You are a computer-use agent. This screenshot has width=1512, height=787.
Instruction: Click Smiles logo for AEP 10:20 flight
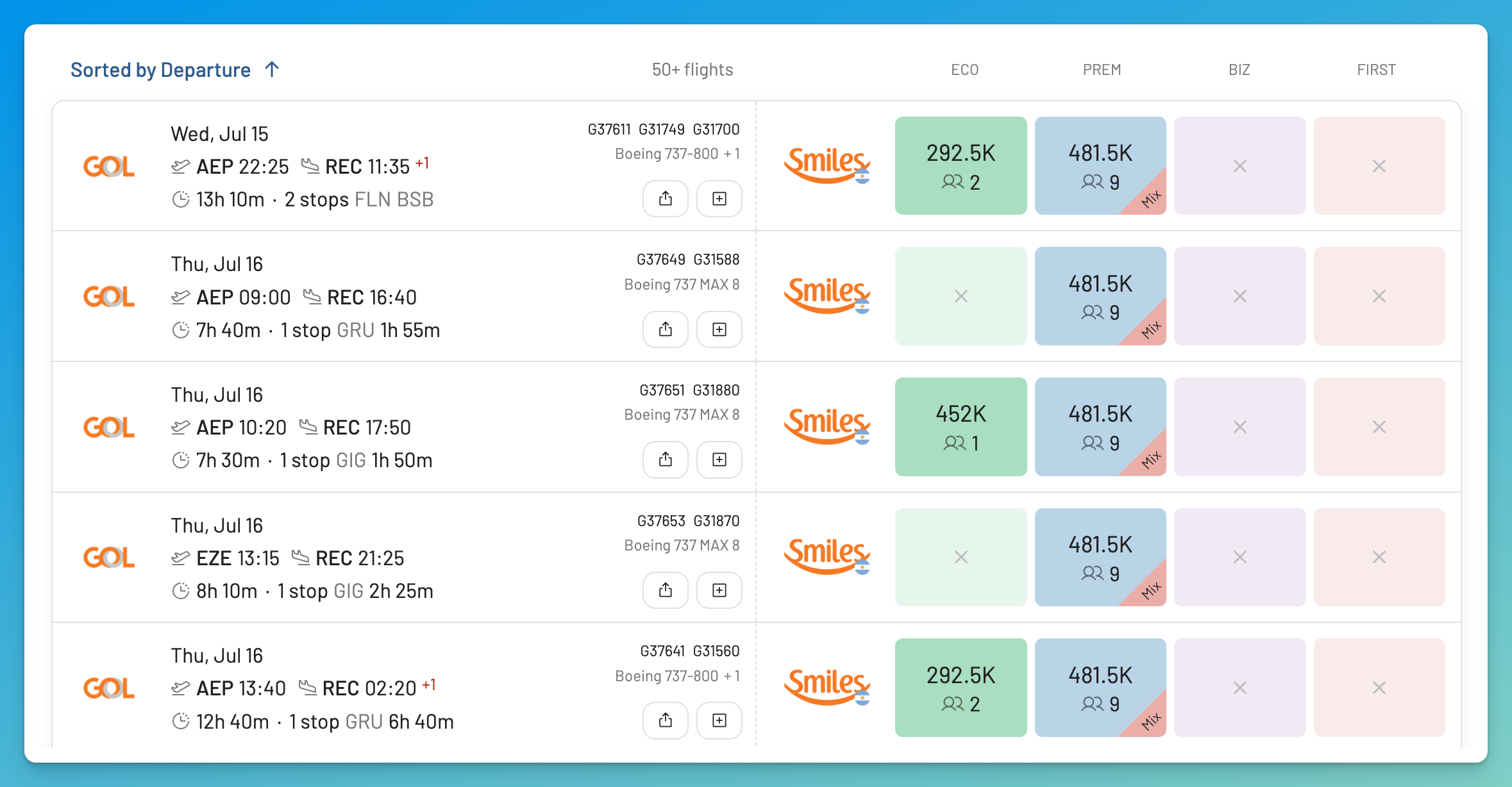tap(827, 426)
